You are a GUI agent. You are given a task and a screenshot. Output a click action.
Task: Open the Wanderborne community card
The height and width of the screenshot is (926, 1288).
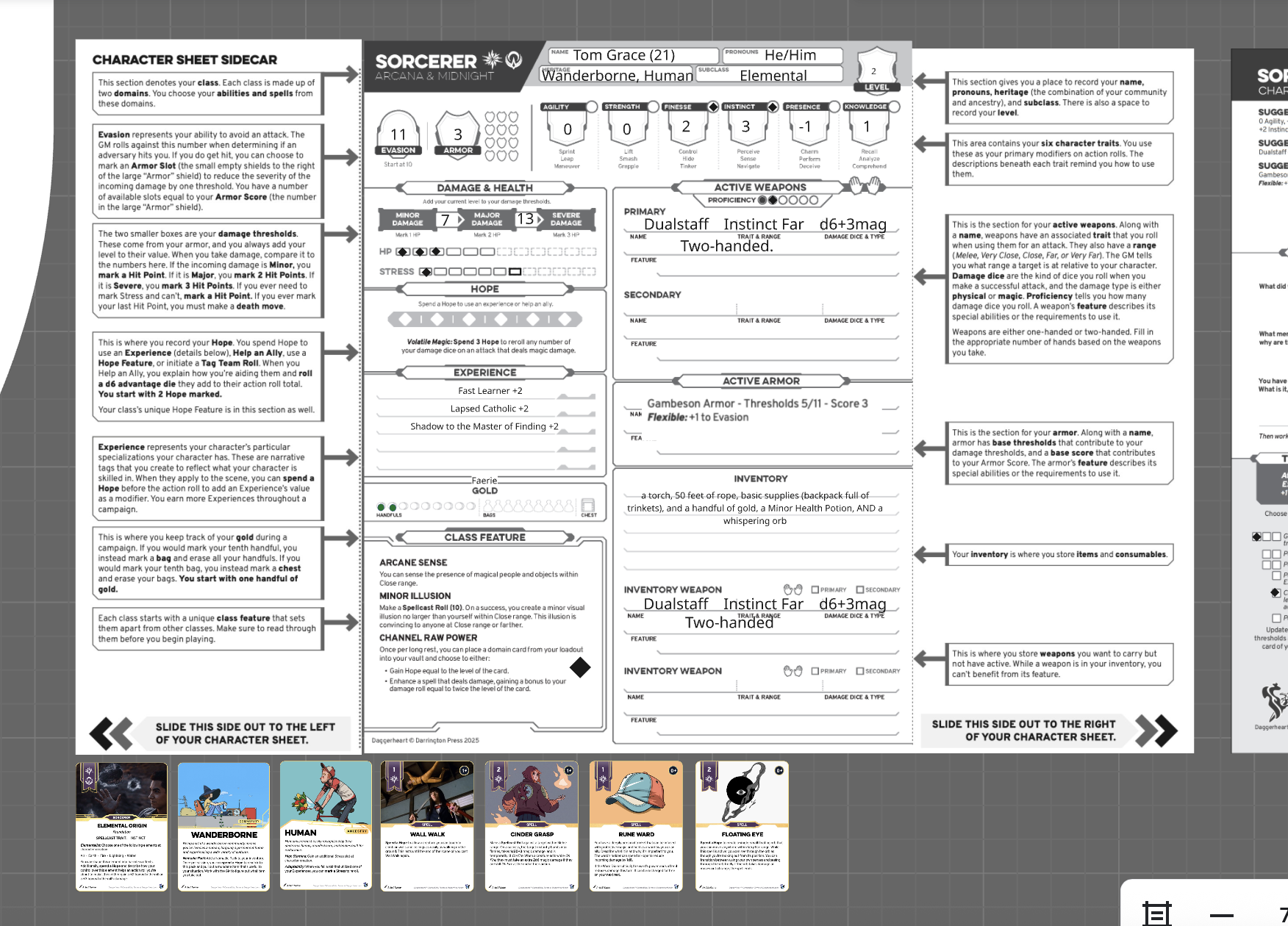(x=224, y=825)
